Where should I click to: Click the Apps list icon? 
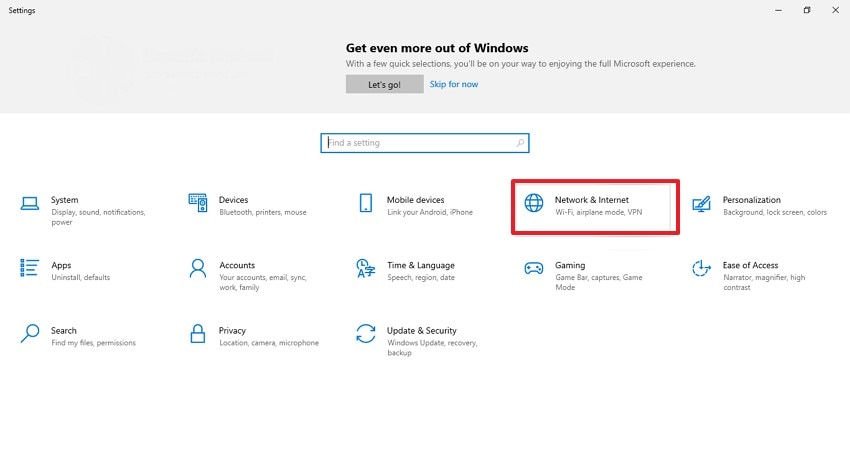click(x=29, y=268)
